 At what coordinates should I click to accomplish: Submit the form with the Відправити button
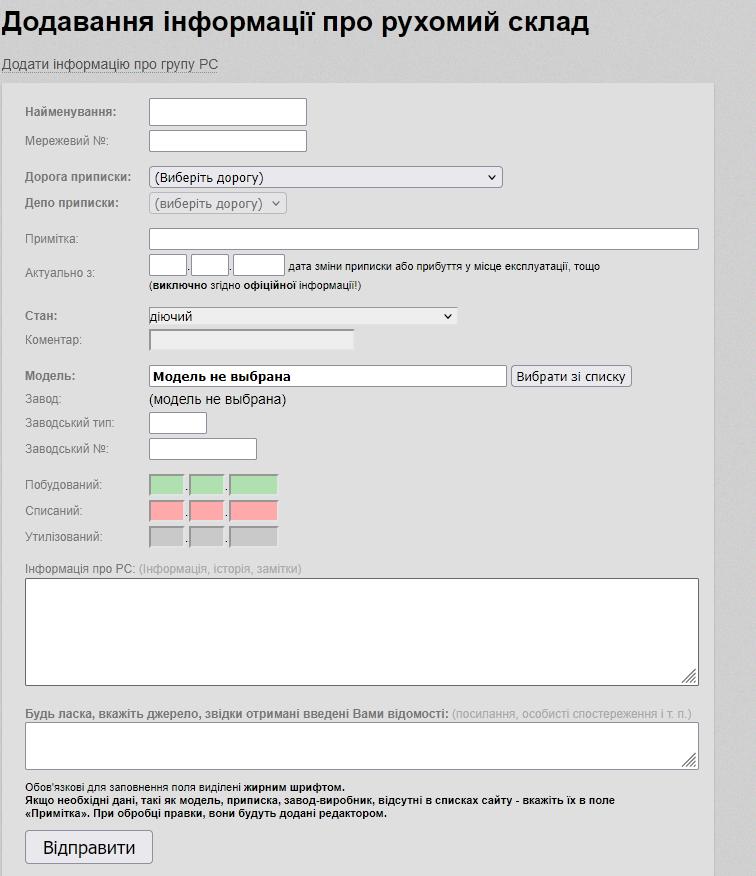pyautogui.click(x=89, y=847)
